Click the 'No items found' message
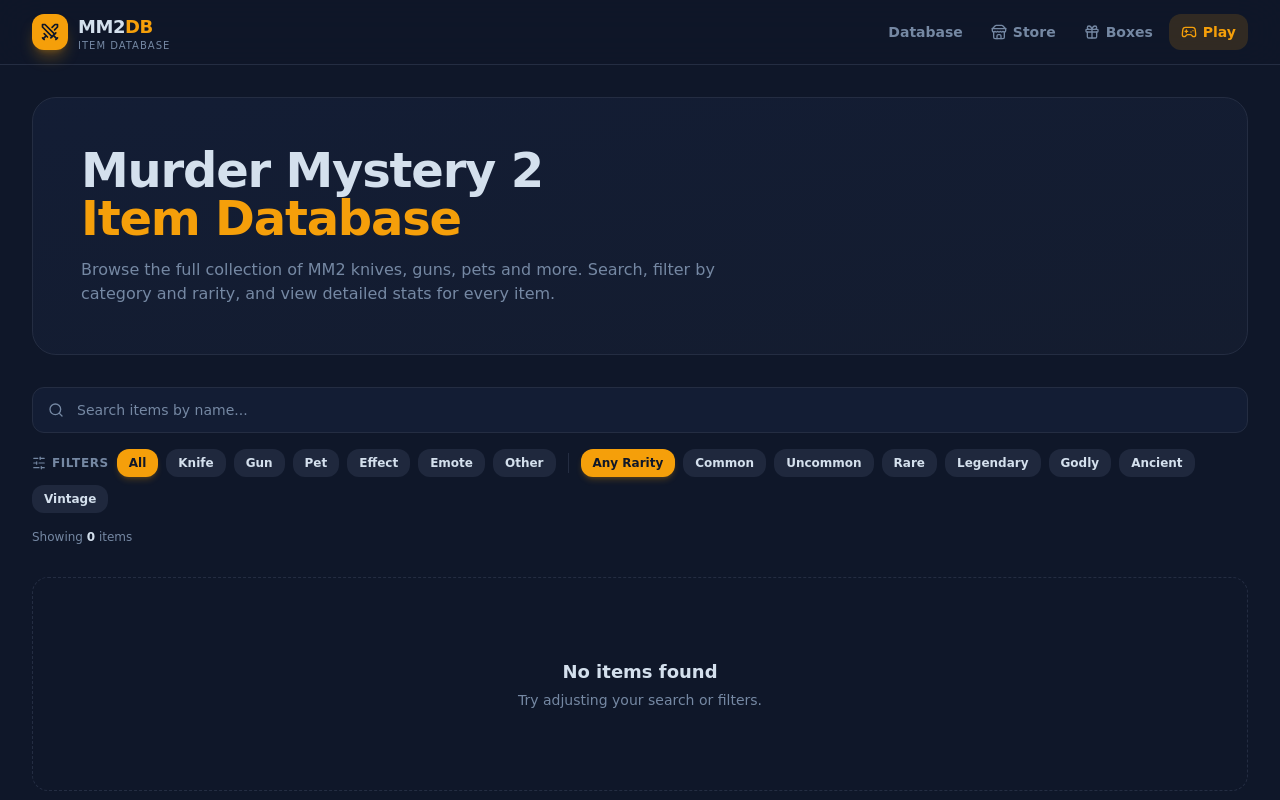 point(640,672)
